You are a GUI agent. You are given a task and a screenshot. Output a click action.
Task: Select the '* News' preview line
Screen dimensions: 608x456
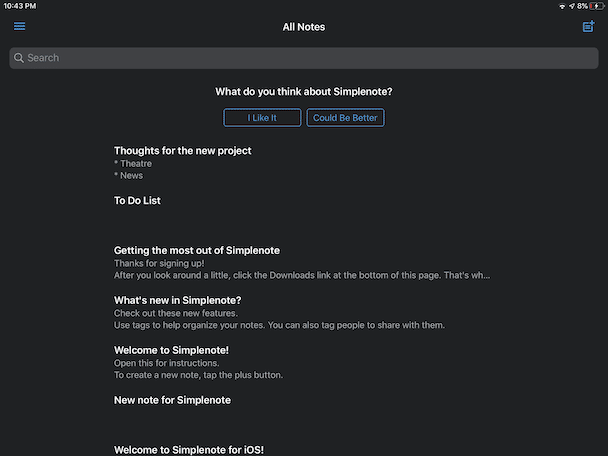[x=128, y=176]
